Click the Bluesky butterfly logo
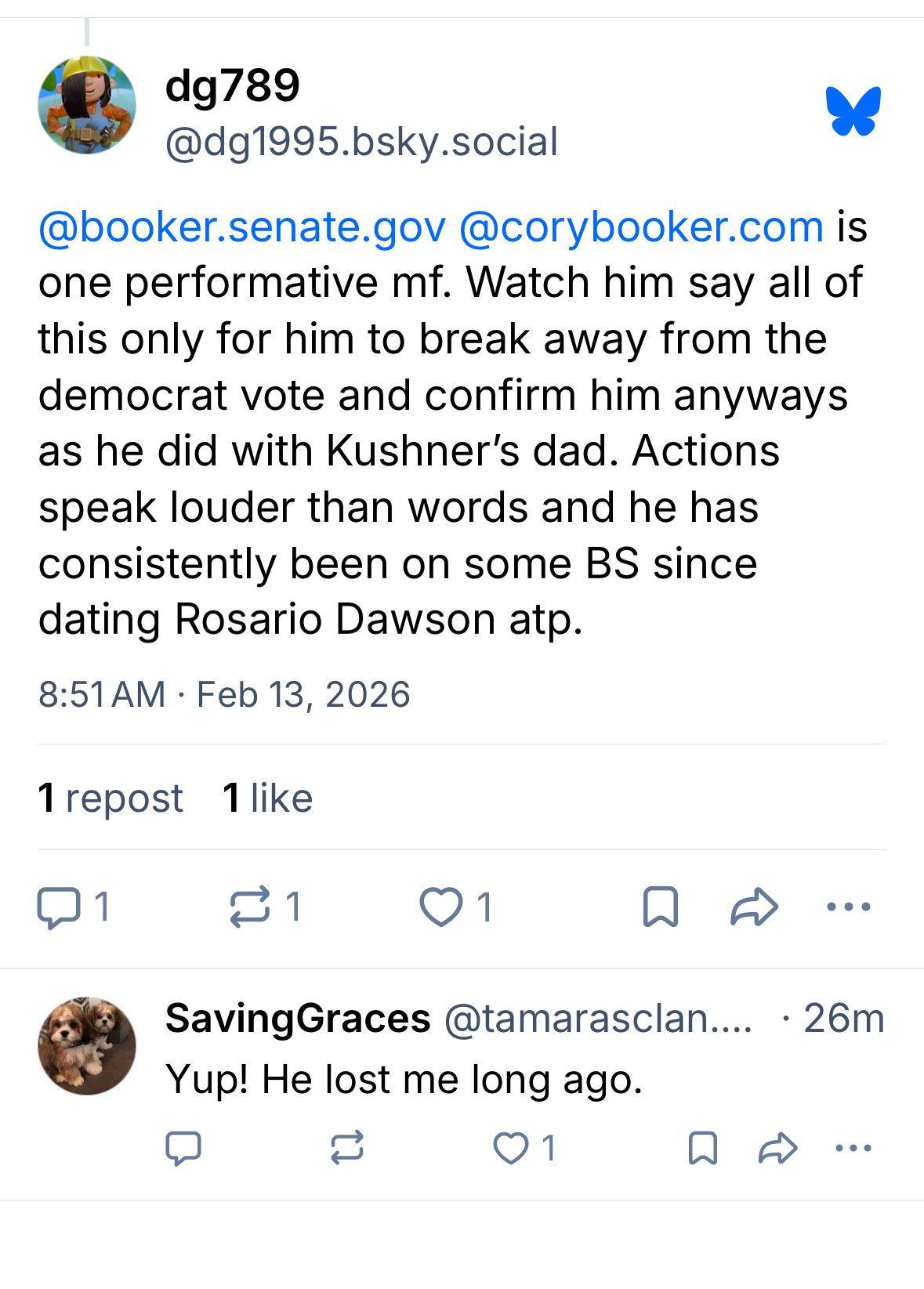This screenshot has height=1289, width=924. tap(853, 111)
